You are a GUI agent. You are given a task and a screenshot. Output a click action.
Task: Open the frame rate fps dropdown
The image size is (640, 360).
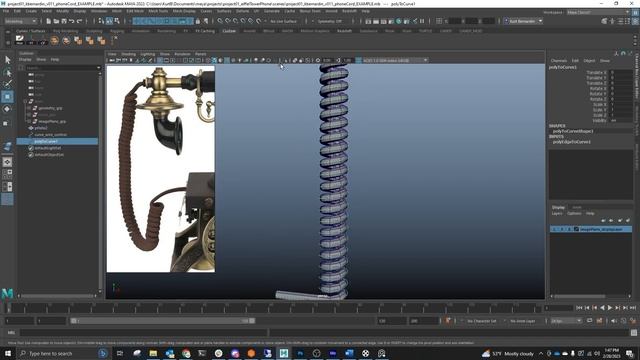566,321
